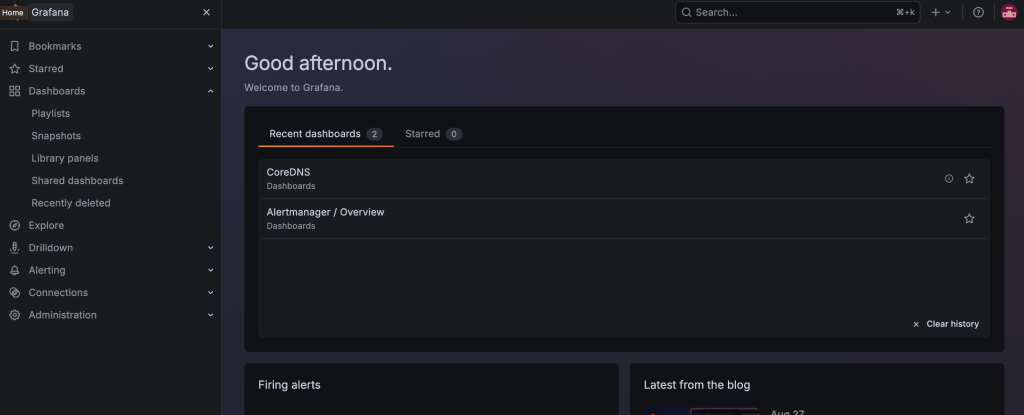Viewport: 1024px width, 415px height.
Task: Open Shared dashboards in sidebar
Action: point(77,180)
